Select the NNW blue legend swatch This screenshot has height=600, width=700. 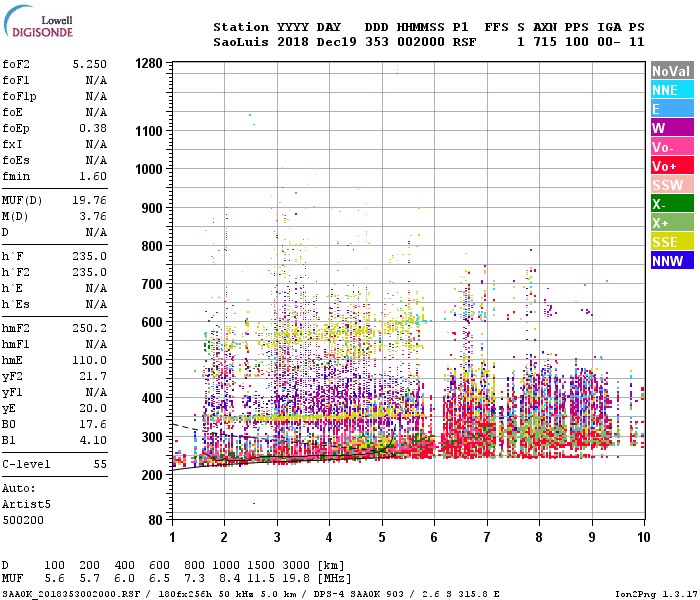[672, 261]
